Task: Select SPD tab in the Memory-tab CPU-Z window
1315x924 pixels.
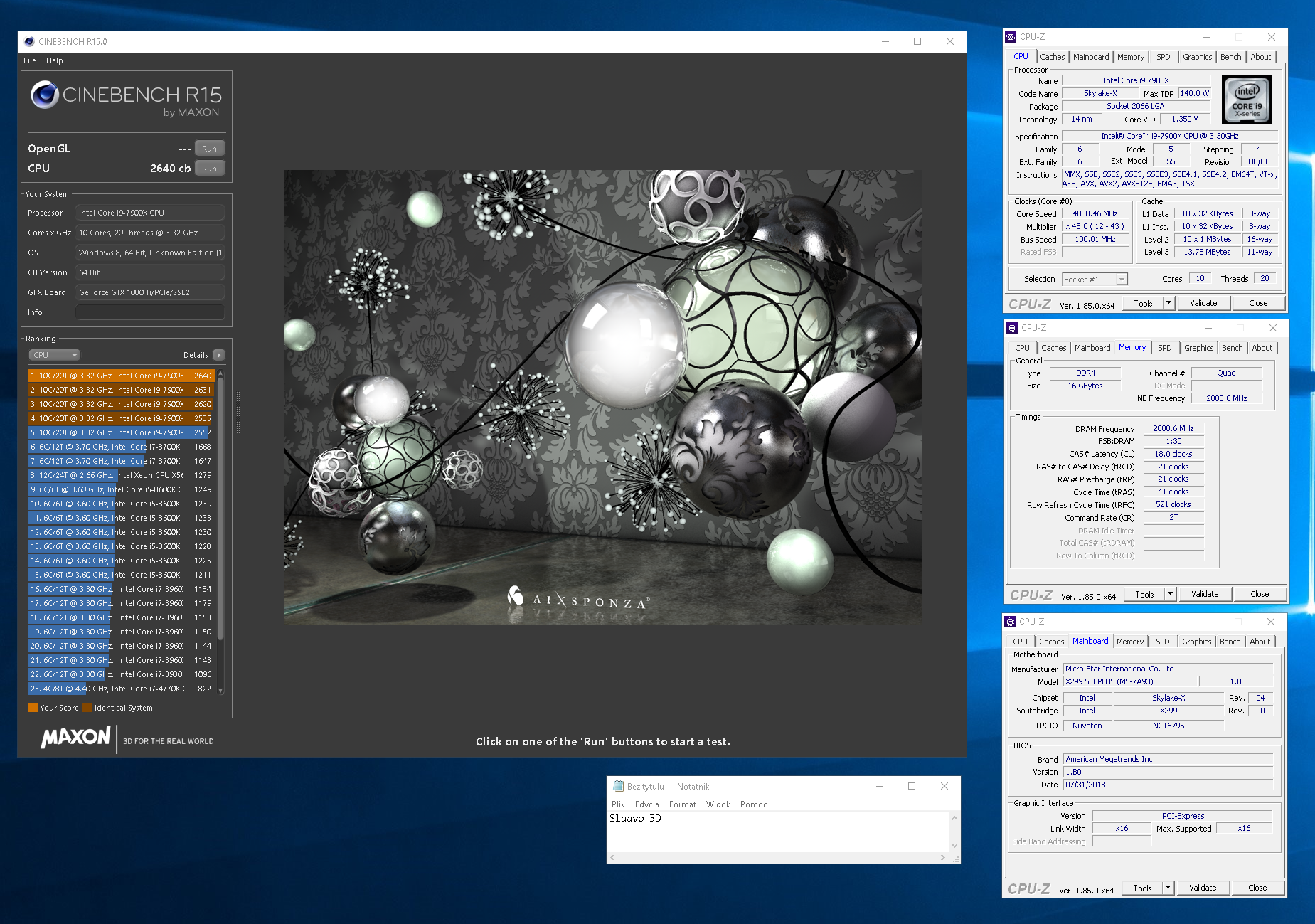Action: click(x=1165, y=348)
